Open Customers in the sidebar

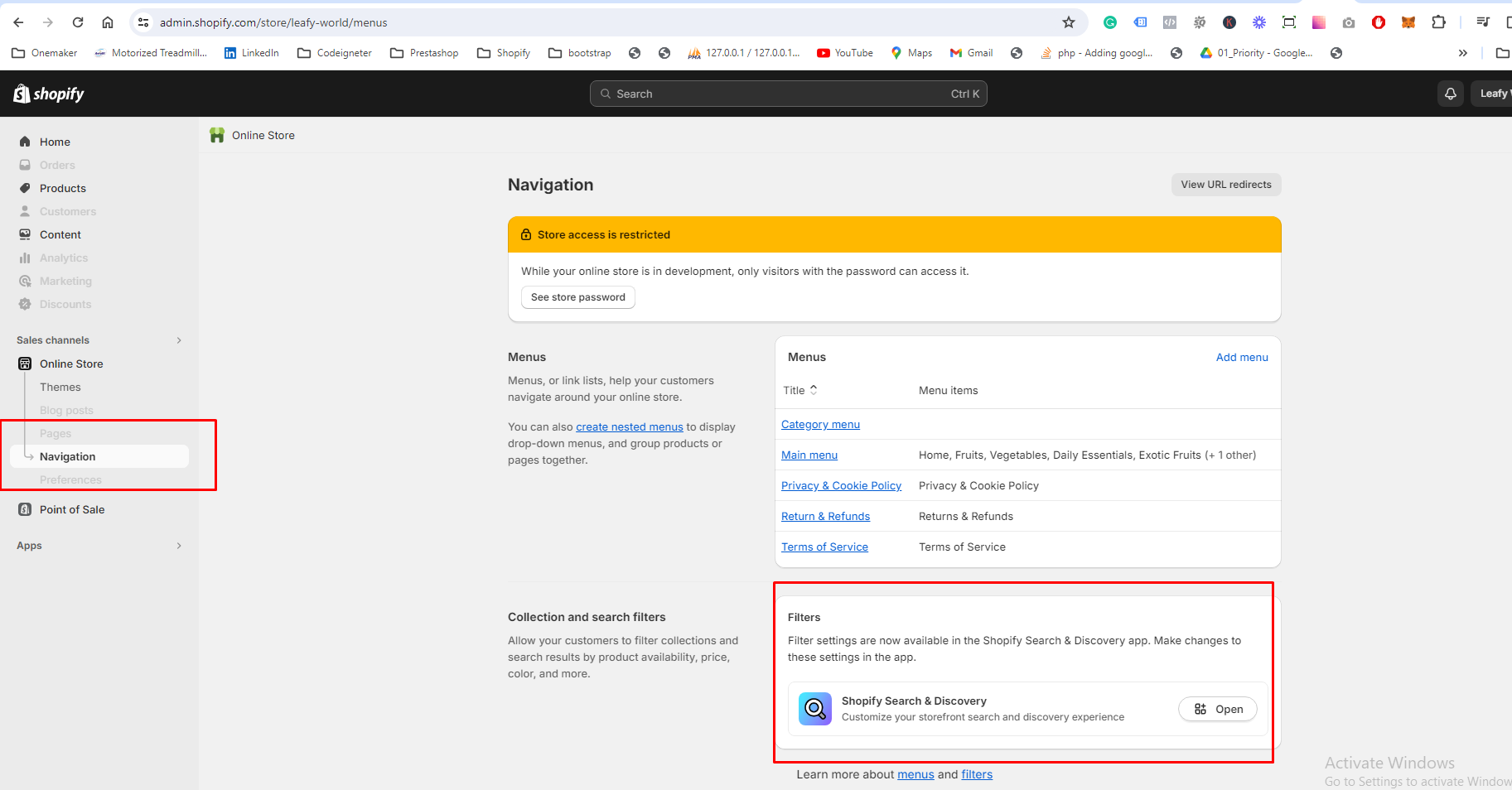(68, 211)
